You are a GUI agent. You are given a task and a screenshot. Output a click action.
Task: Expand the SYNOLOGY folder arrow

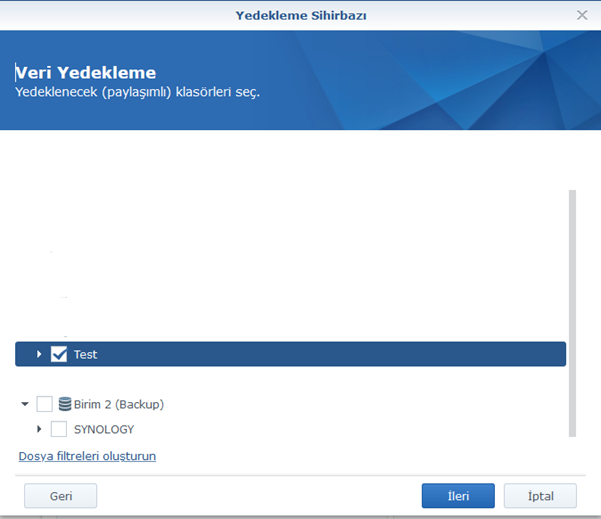point(39,429)
